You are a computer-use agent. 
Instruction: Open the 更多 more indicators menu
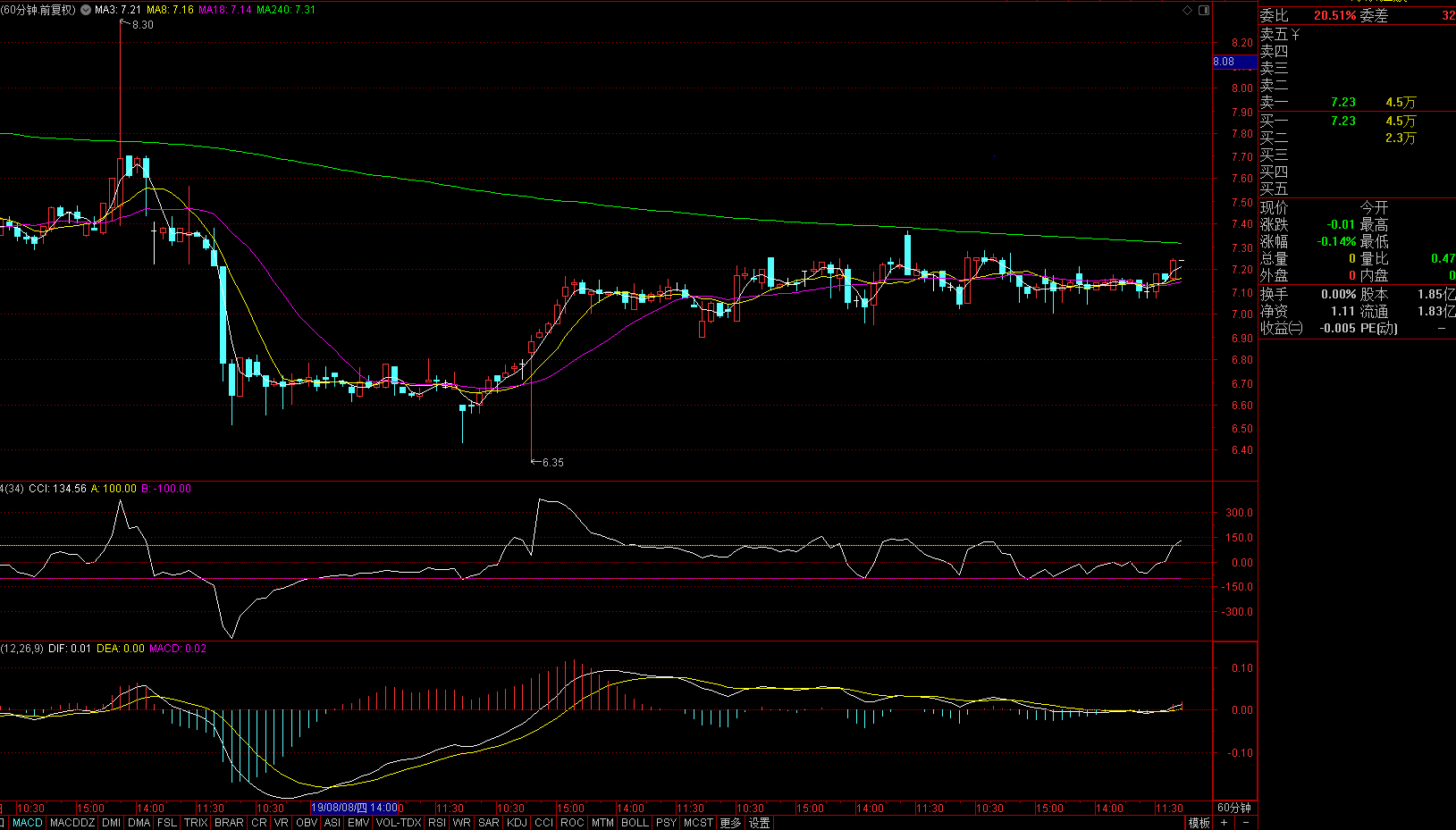(x=730, y=823)
